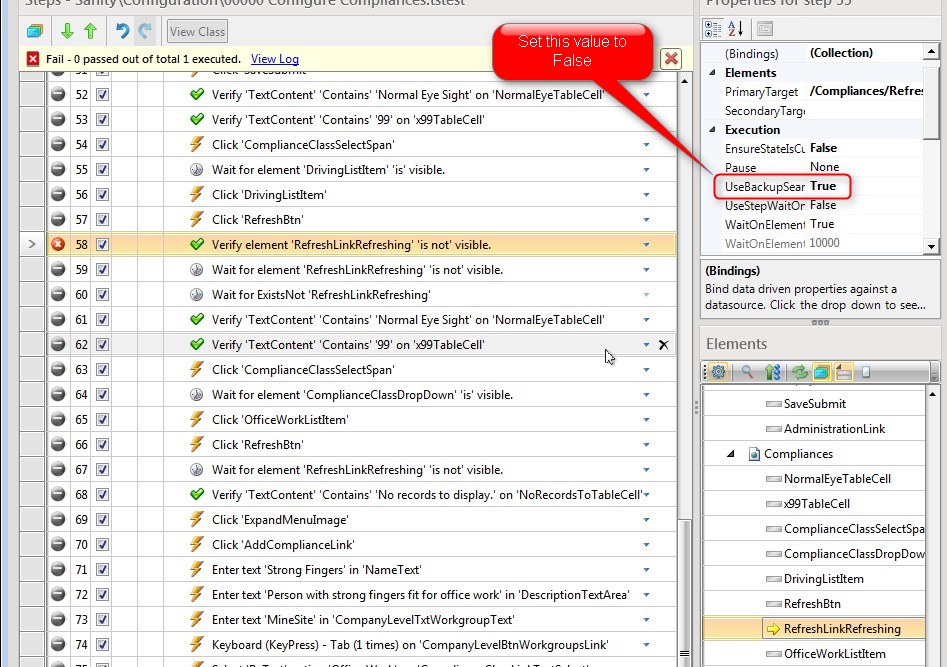Open the View Log link

pyautogui.click(x=275, y=59)
